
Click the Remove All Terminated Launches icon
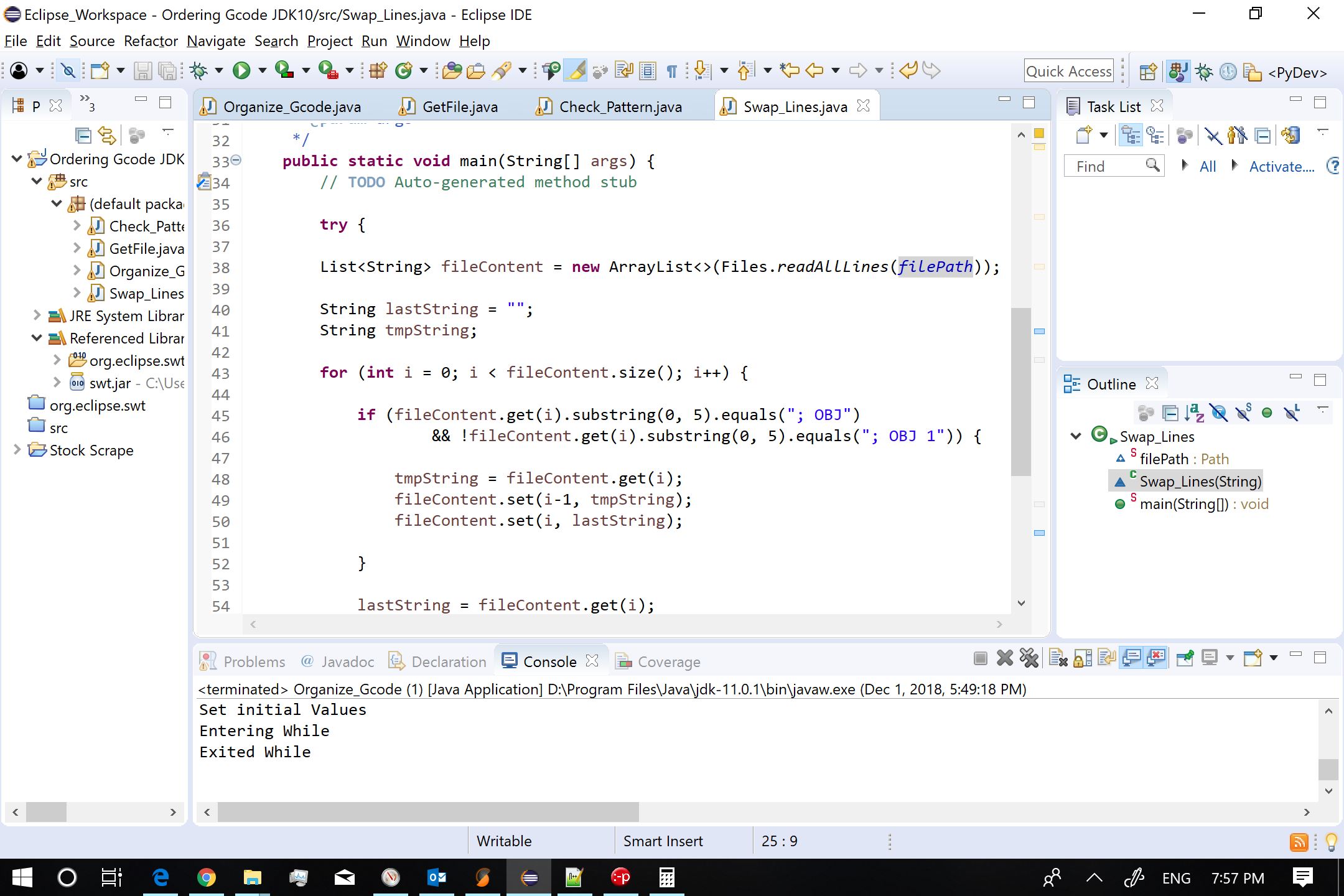(x=1029, y=658)
